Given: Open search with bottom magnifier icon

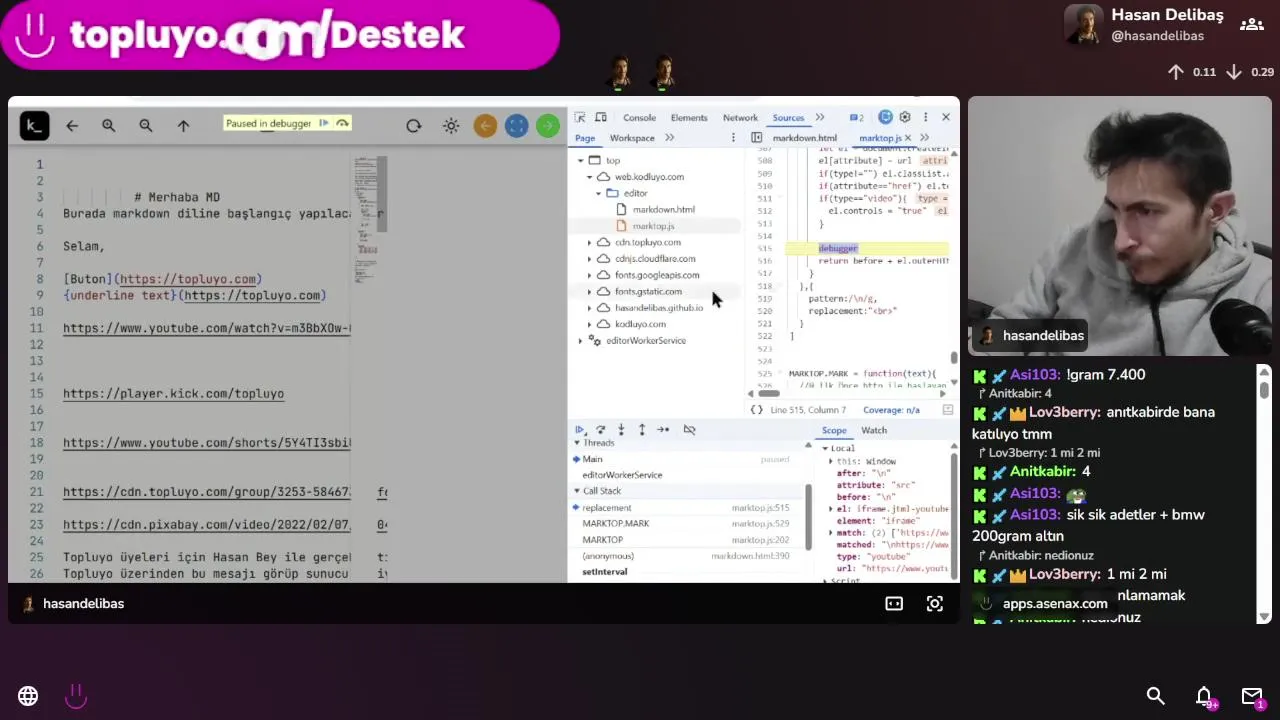Looking at the screenshot, I should [1156, 696].
